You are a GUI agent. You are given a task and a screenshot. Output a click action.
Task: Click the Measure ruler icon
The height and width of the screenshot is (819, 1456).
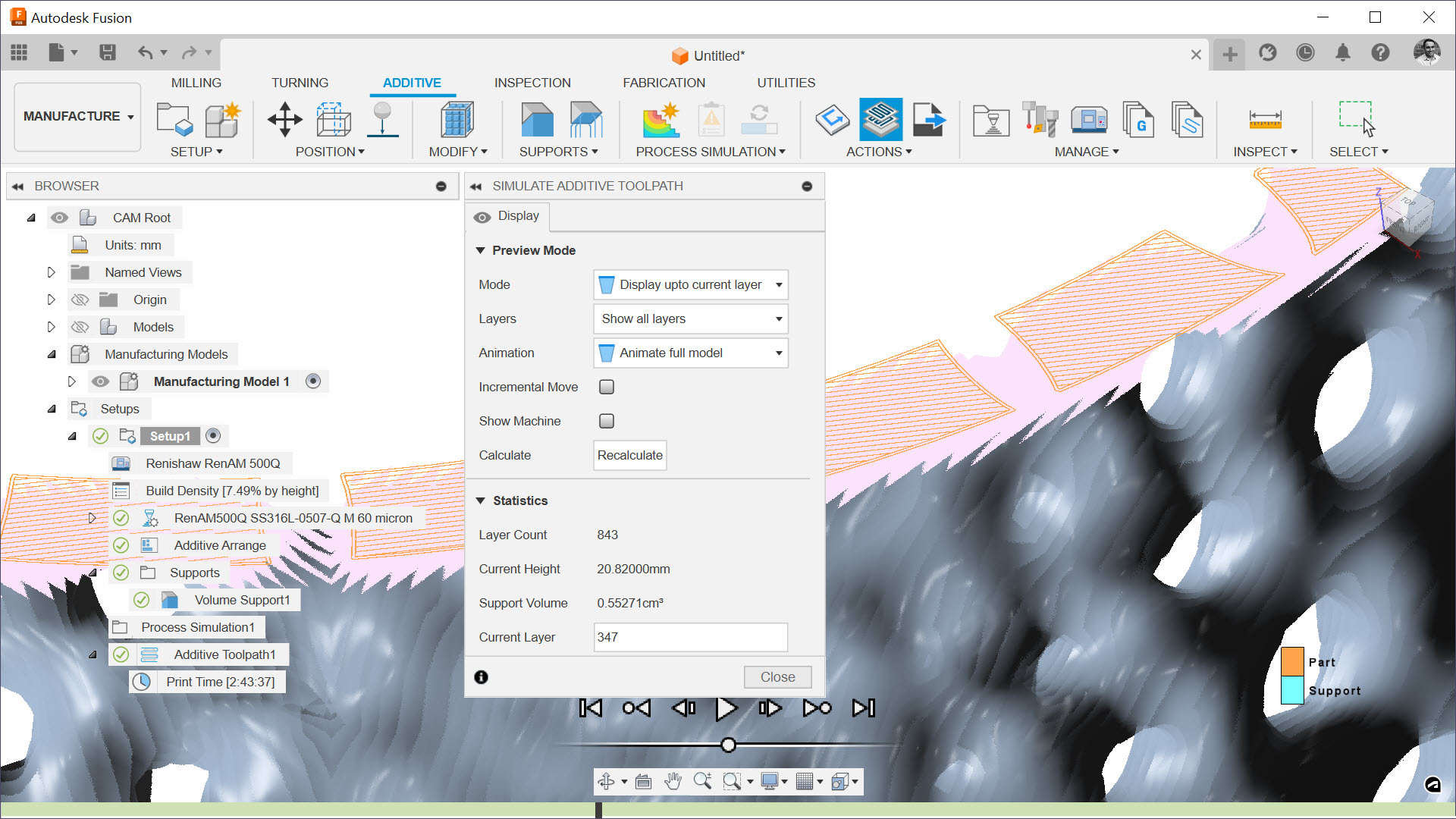point(1265,119)
